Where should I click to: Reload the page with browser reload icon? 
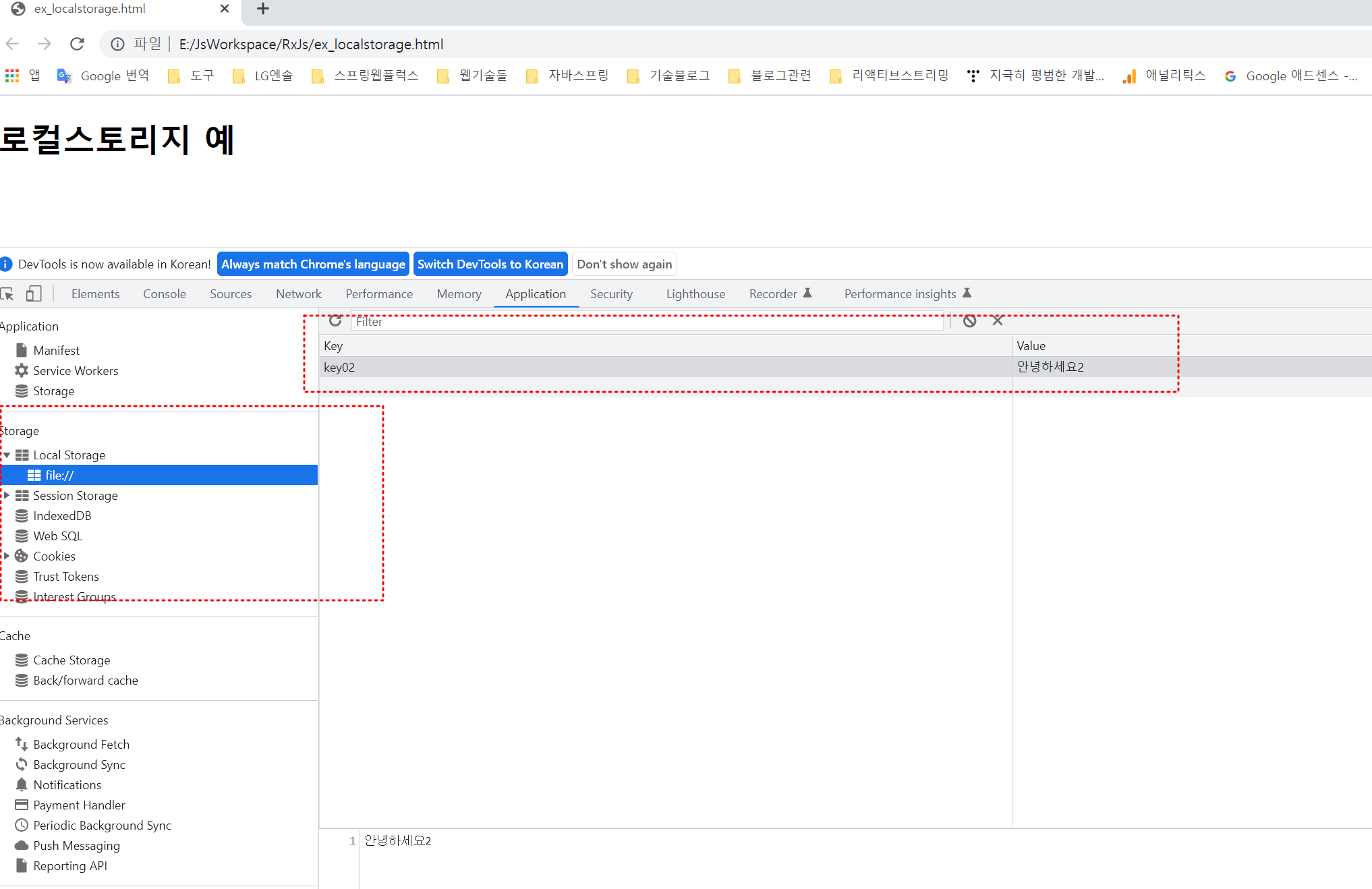tap(78, 44)
